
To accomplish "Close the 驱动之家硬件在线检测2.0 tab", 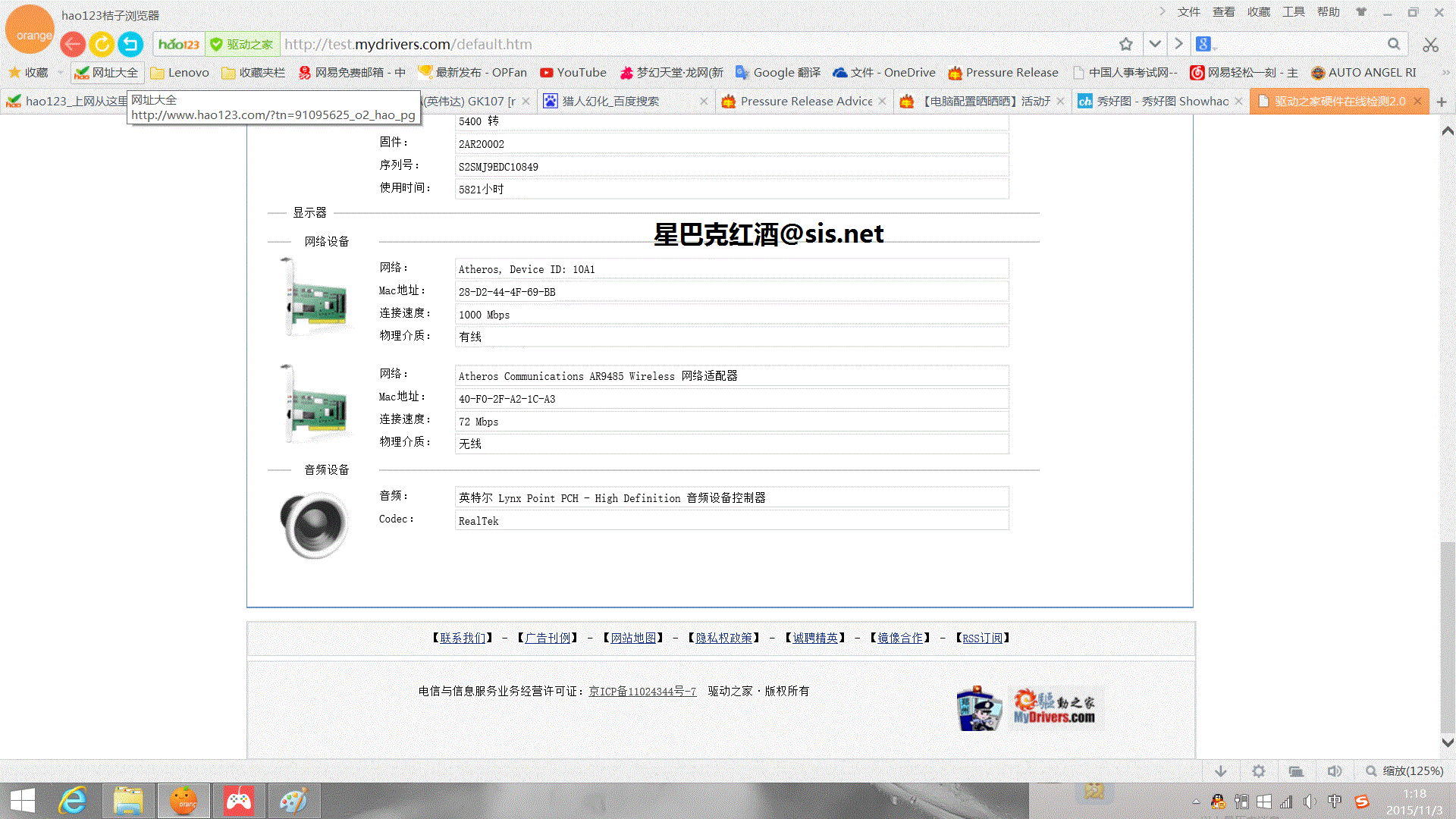I will click(x=1417, y=101).
